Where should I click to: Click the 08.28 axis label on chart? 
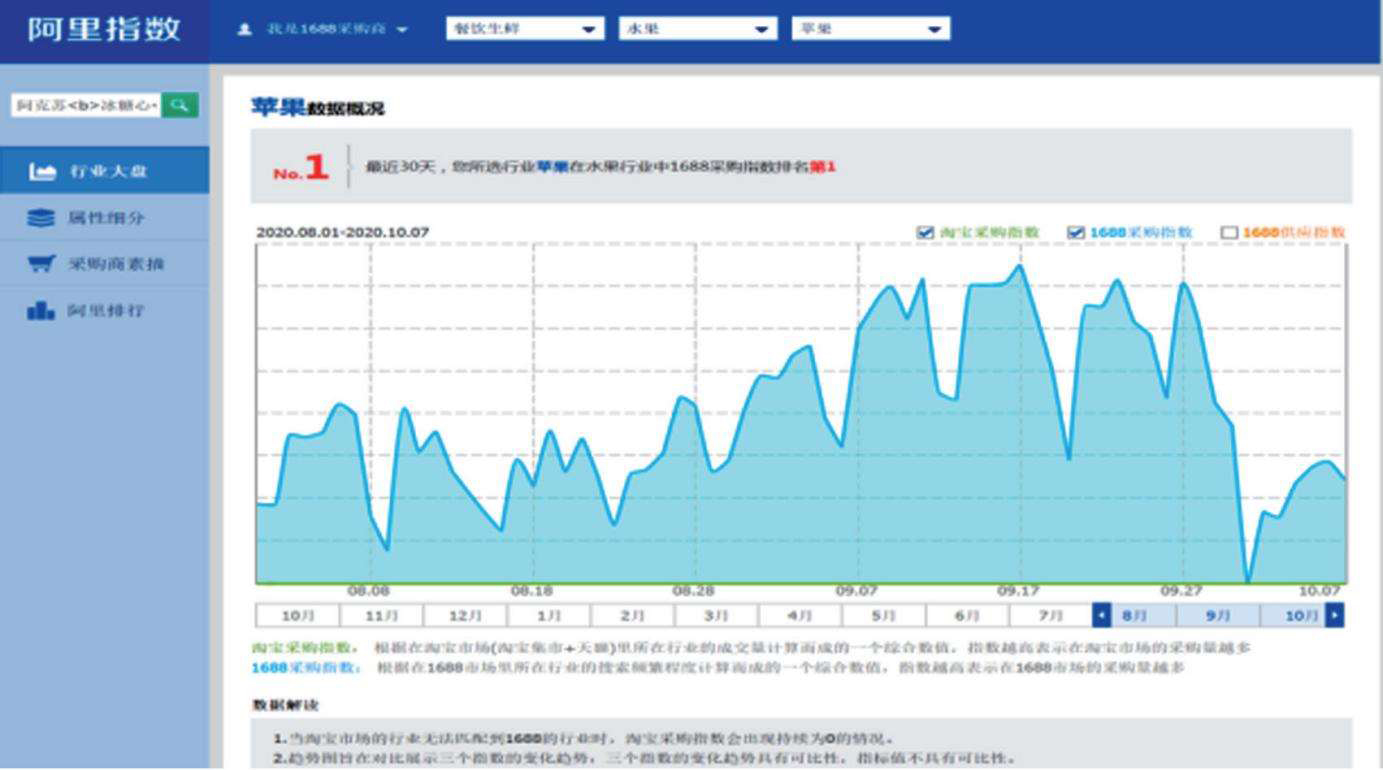tap(693, 591)
